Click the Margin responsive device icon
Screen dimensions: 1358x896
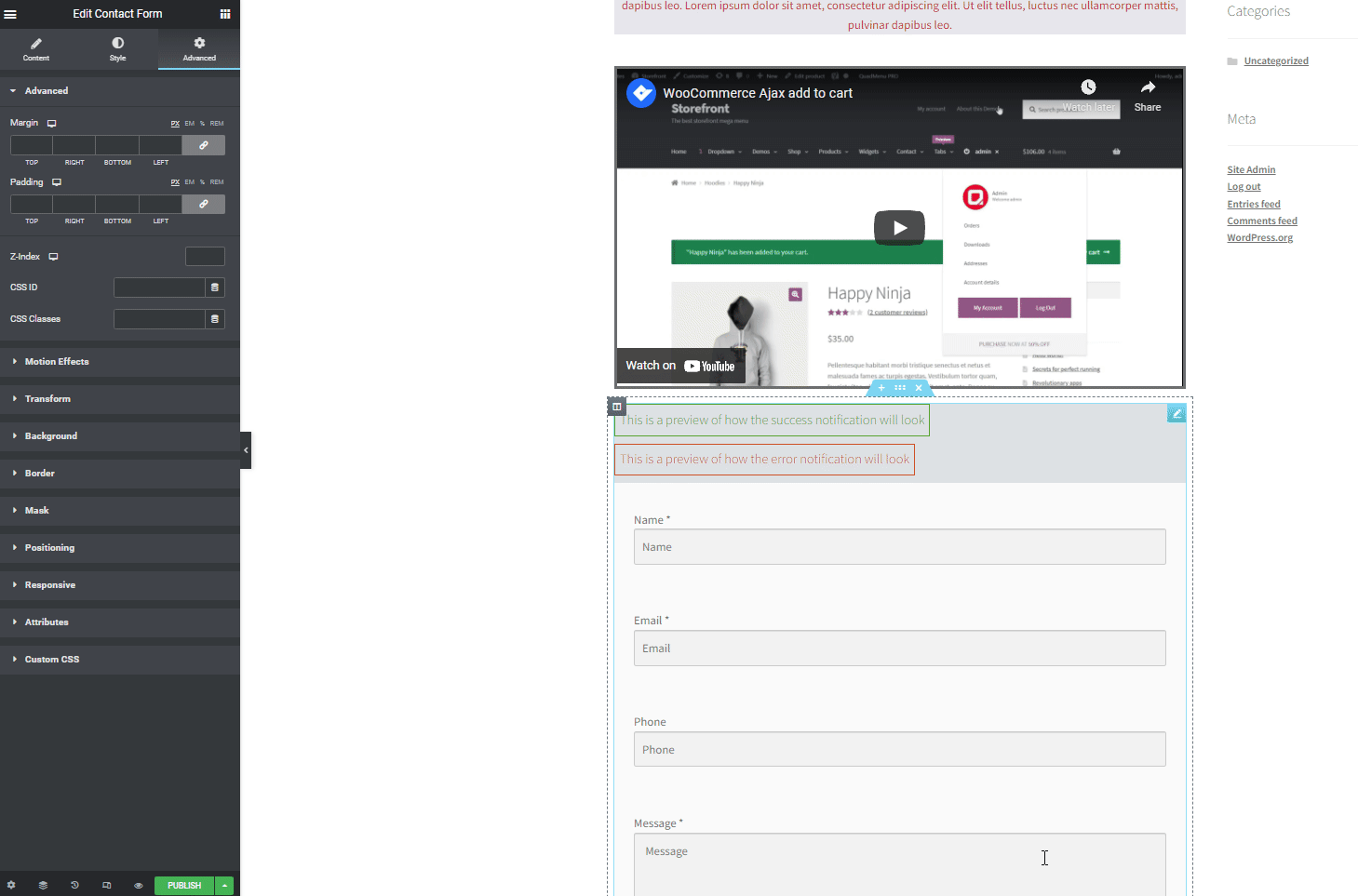(x=52, y=123)
